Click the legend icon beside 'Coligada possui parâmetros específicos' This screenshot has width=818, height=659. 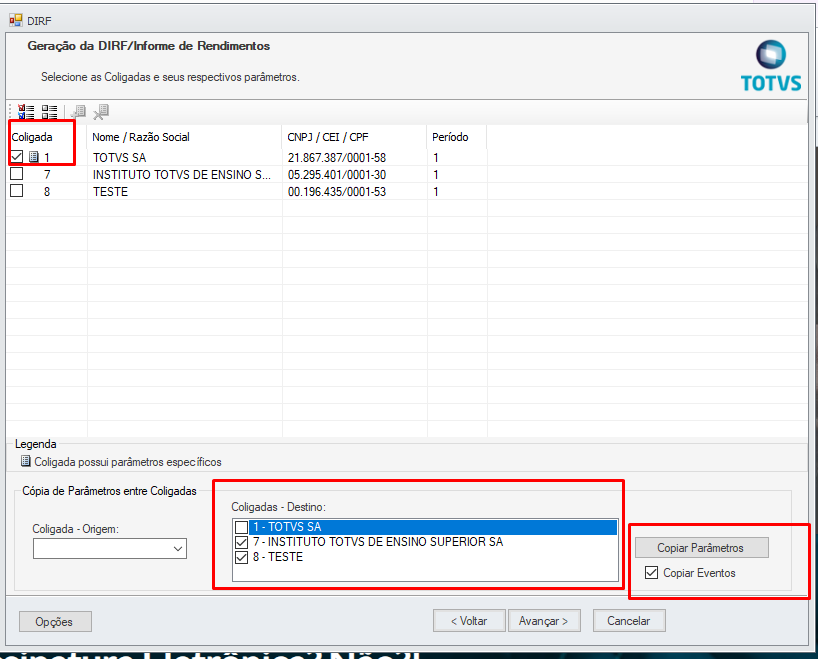pyautogui.click(x=25, y=461)
